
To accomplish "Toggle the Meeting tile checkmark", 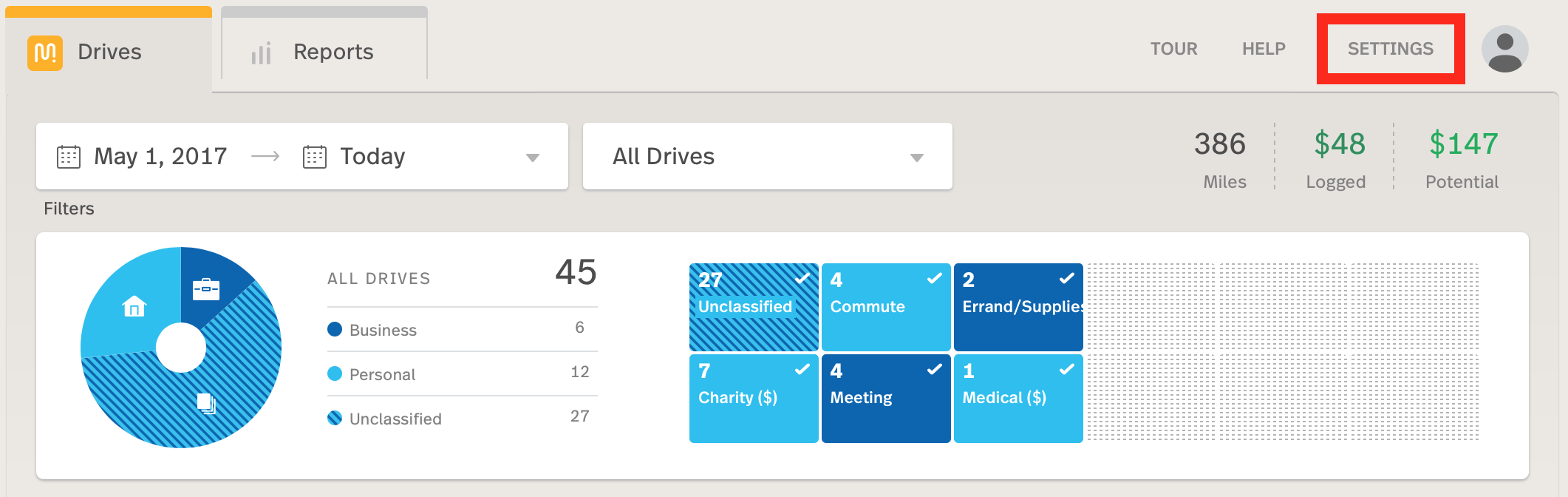I will (935, 370).
